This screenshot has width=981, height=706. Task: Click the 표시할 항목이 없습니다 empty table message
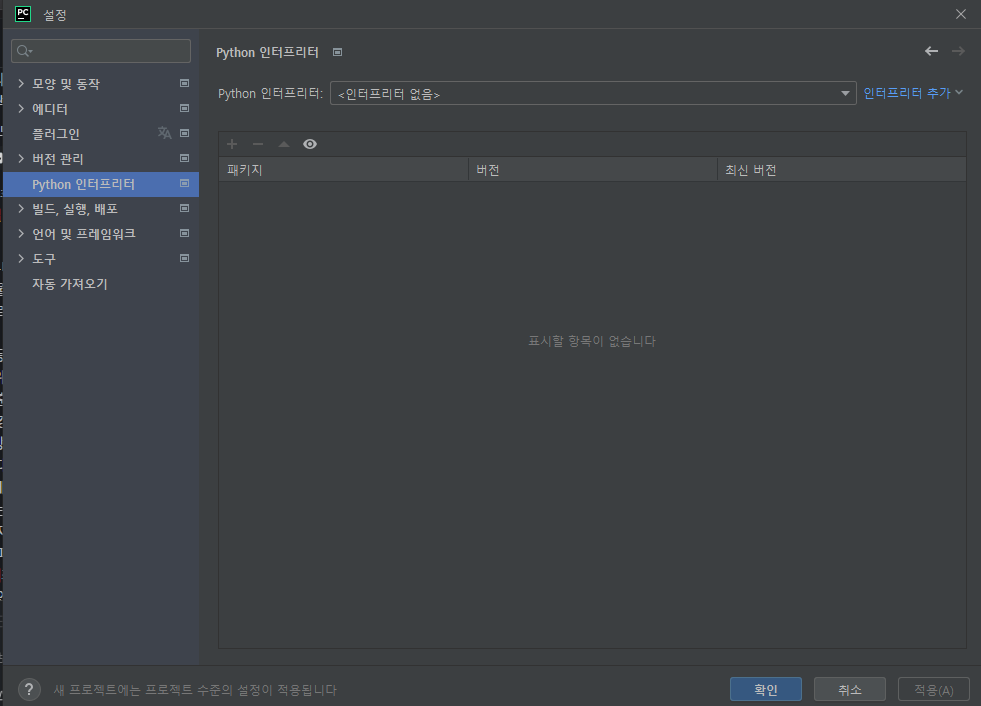[x=592, y=341]
